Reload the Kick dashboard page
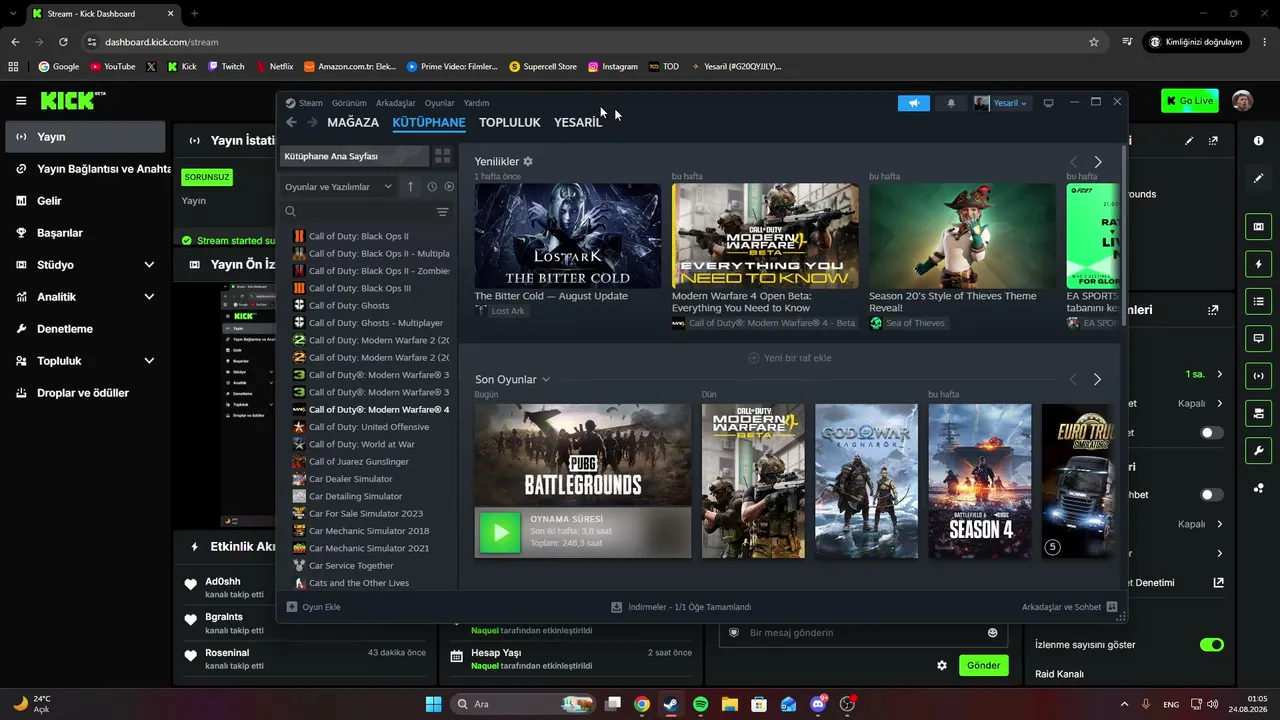The image size is (1280, 720). click(63, 42)
